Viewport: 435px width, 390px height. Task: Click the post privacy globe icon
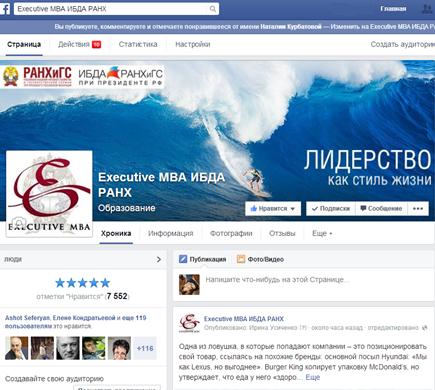pyautogui.click(x=425, y=328)
